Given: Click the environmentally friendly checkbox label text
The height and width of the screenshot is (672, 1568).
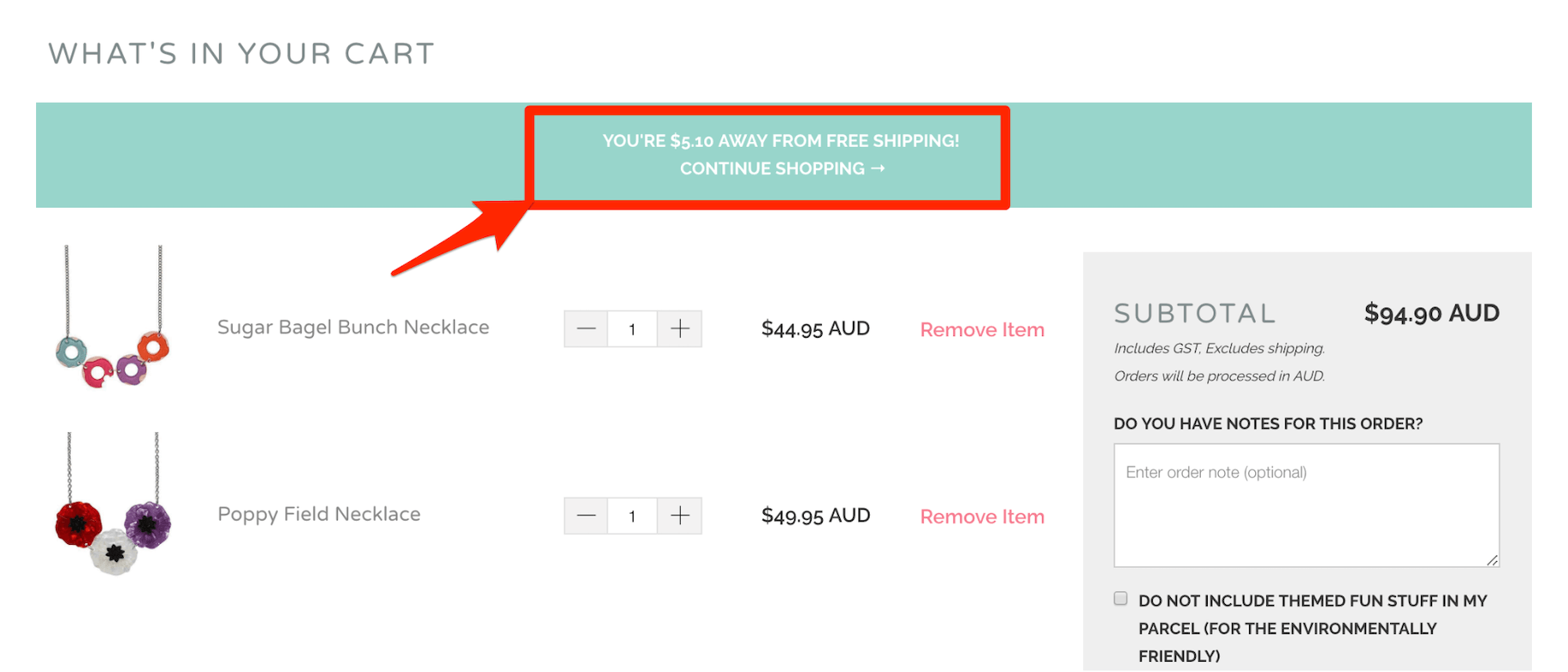Looking at the screenshot, I should 1312,628.
